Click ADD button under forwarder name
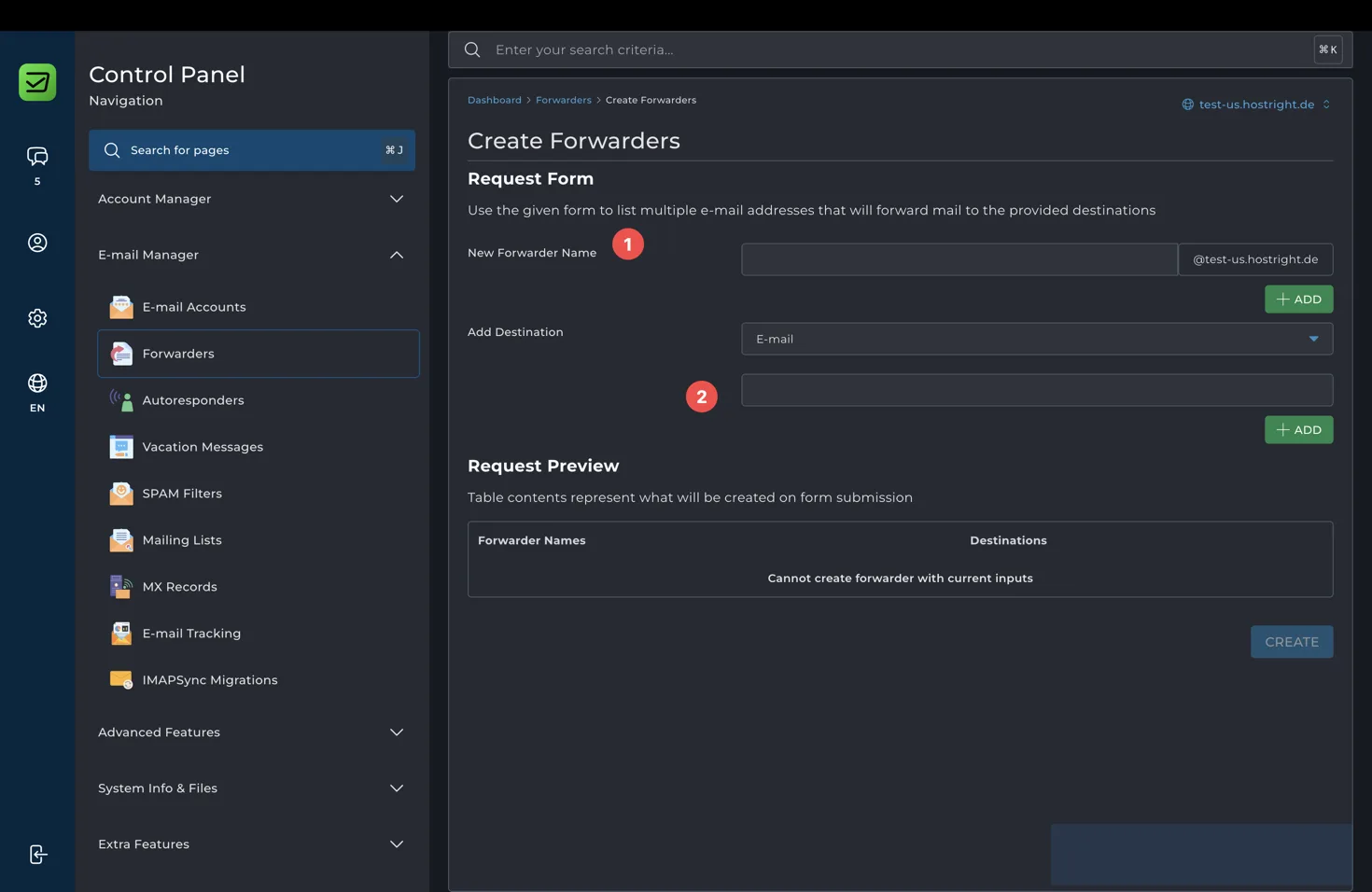Image resolution: width=1372 pixels, height=892 pixels. (x=1298, y=300)
